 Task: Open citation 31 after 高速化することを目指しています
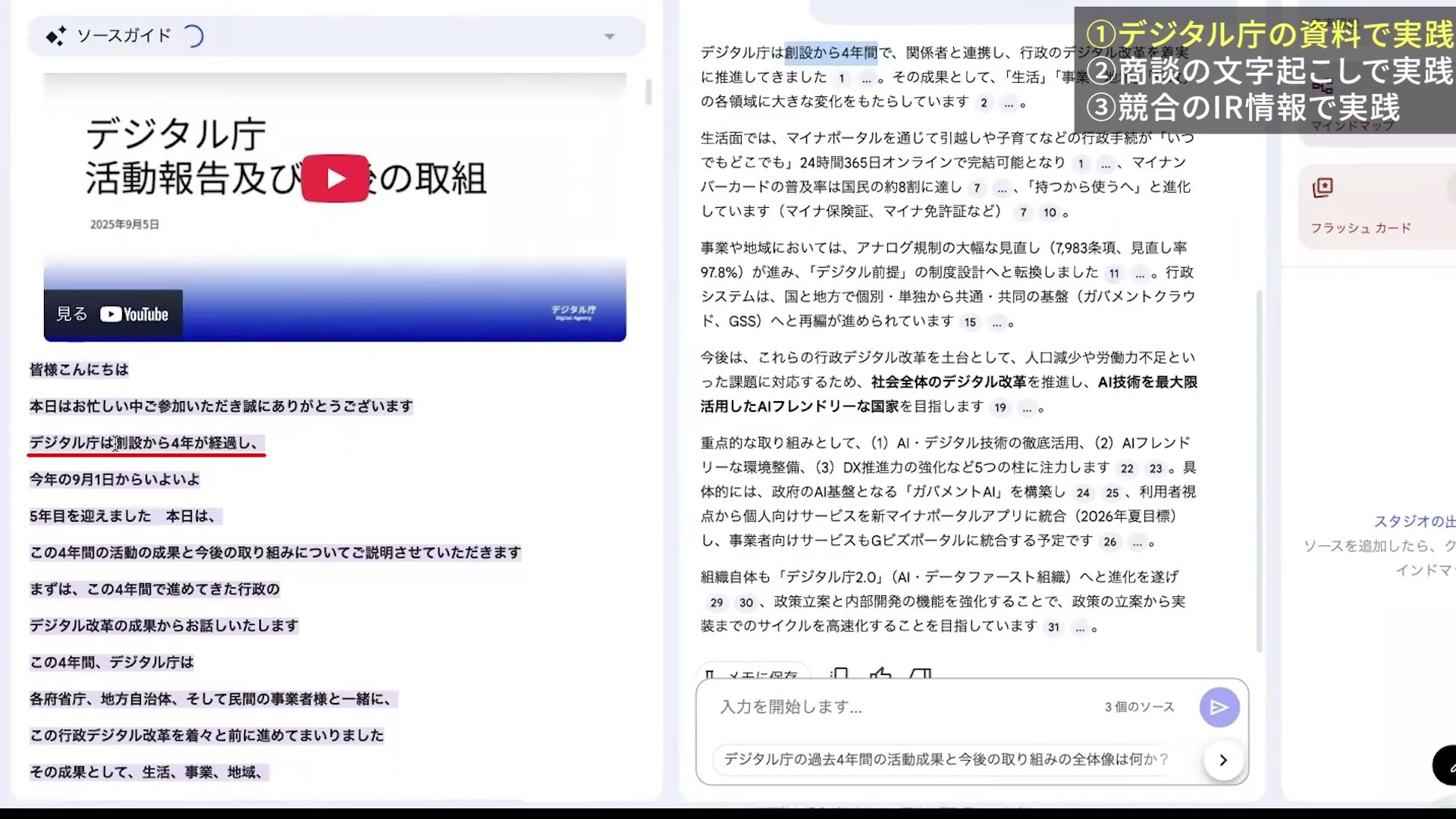(x=1053, y=627)
